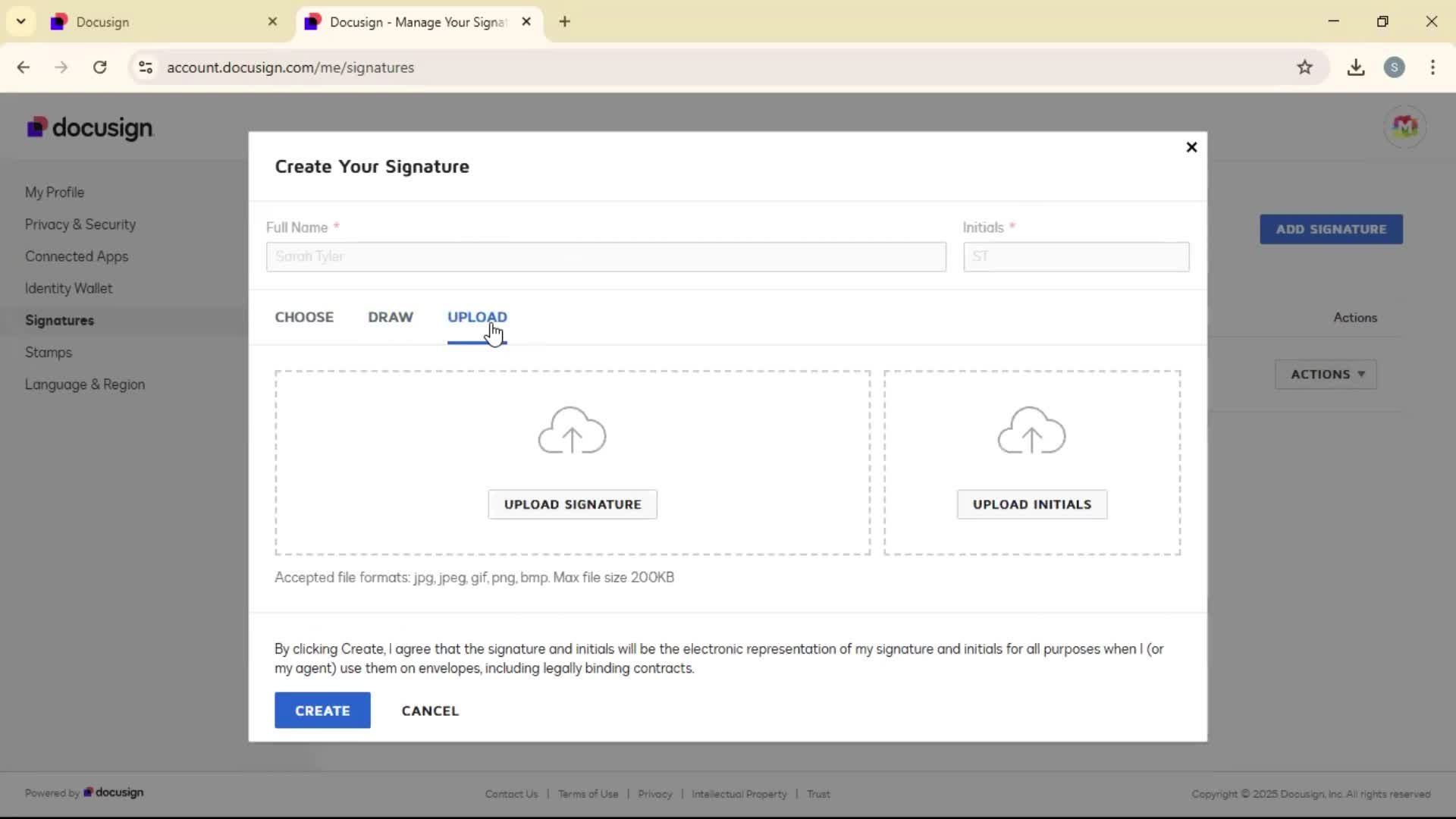Open browser downloads
1456x819 pixels.
1356,67
